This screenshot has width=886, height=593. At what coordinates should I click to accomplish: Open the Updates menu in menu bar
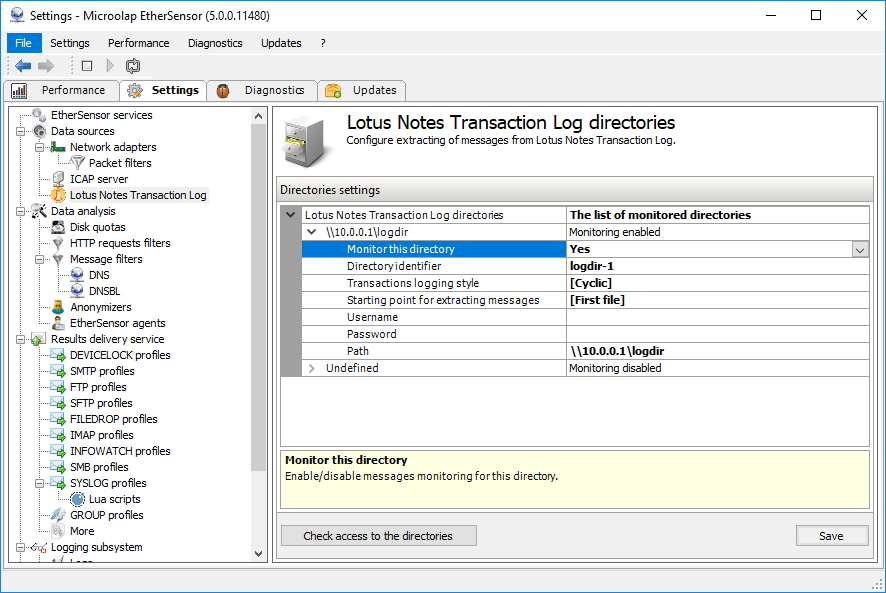[x=281, y=43]
